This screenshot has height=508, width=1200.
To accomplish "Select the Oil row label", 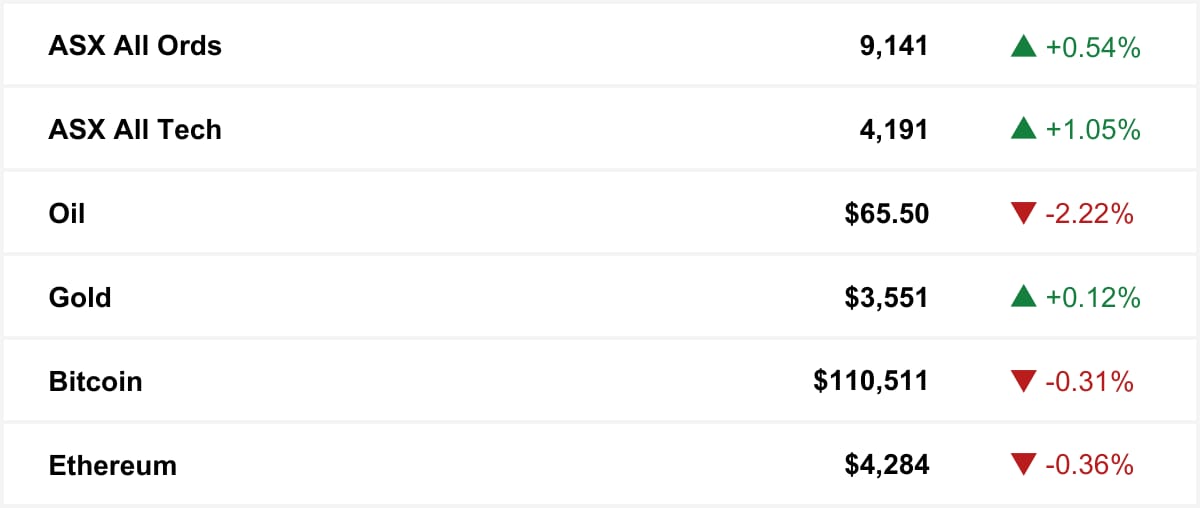I will 67,214.
